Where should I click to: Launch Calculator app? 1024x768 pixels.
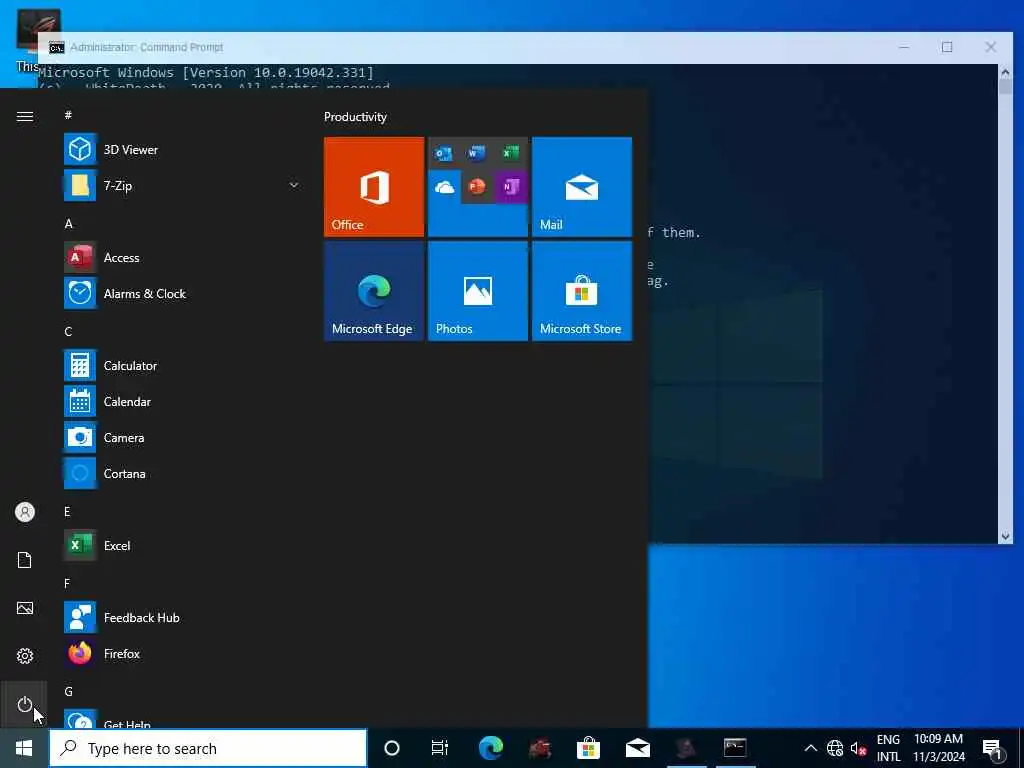point(183,366)
